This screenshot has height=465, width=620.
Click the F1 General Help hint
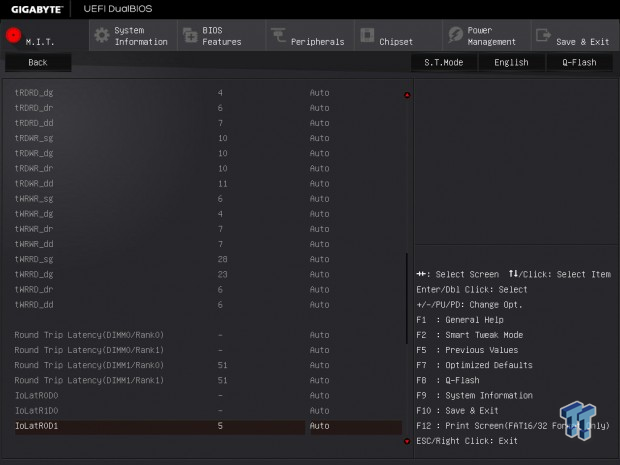click(460, 319)
